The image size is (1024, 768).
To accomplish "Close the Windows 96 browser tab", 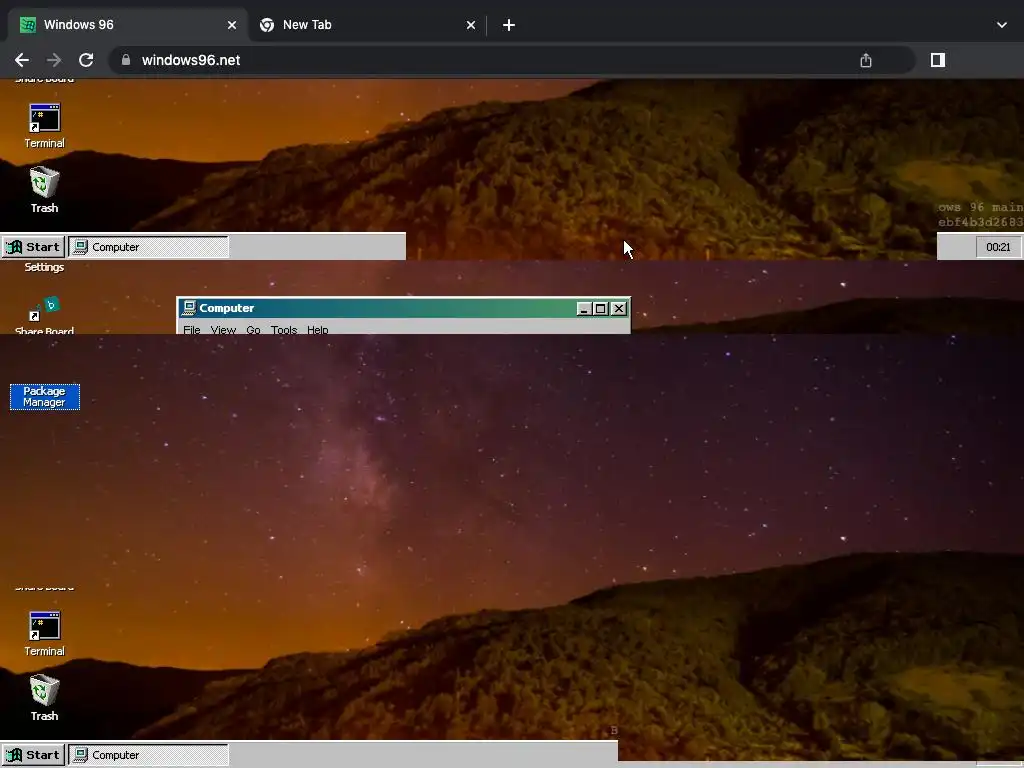I will pos(232,25).
